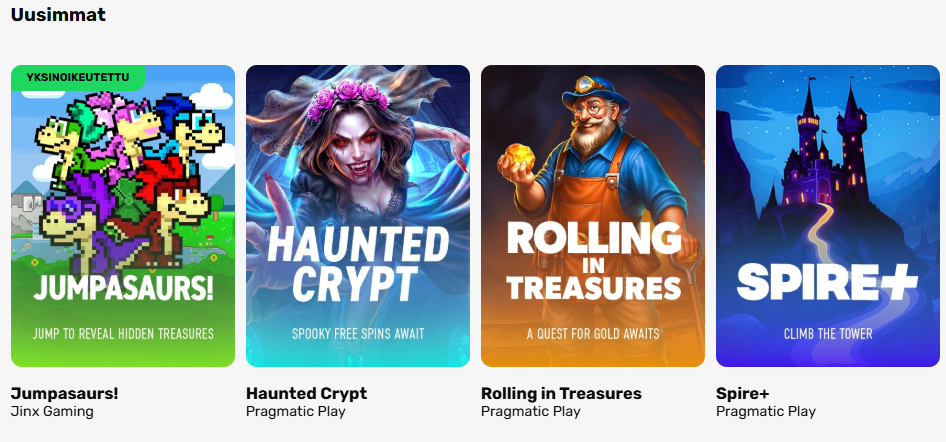Click the gold nugget held by the miner

click(x=519, y=159)
